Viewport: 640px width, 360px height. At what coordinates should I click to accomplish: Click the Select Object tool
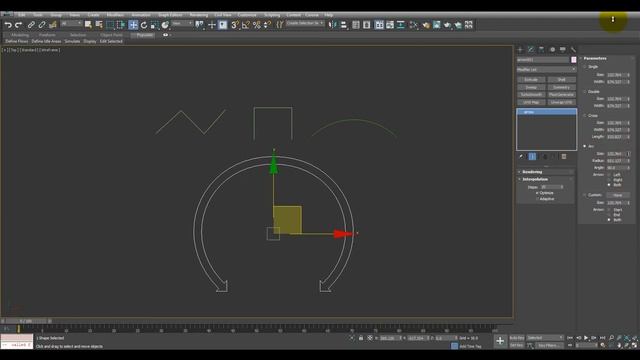(88, 25)
